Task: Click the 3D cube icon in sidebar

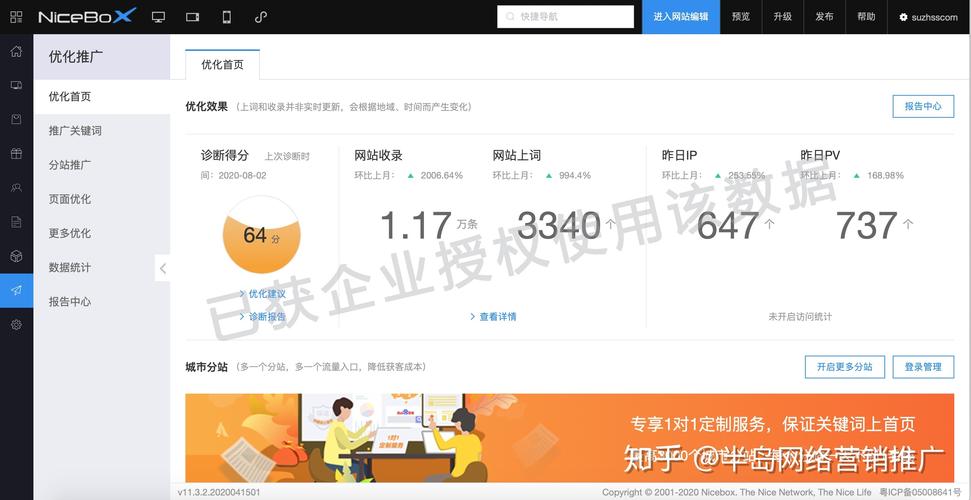Action: click(x=16, y=256)
